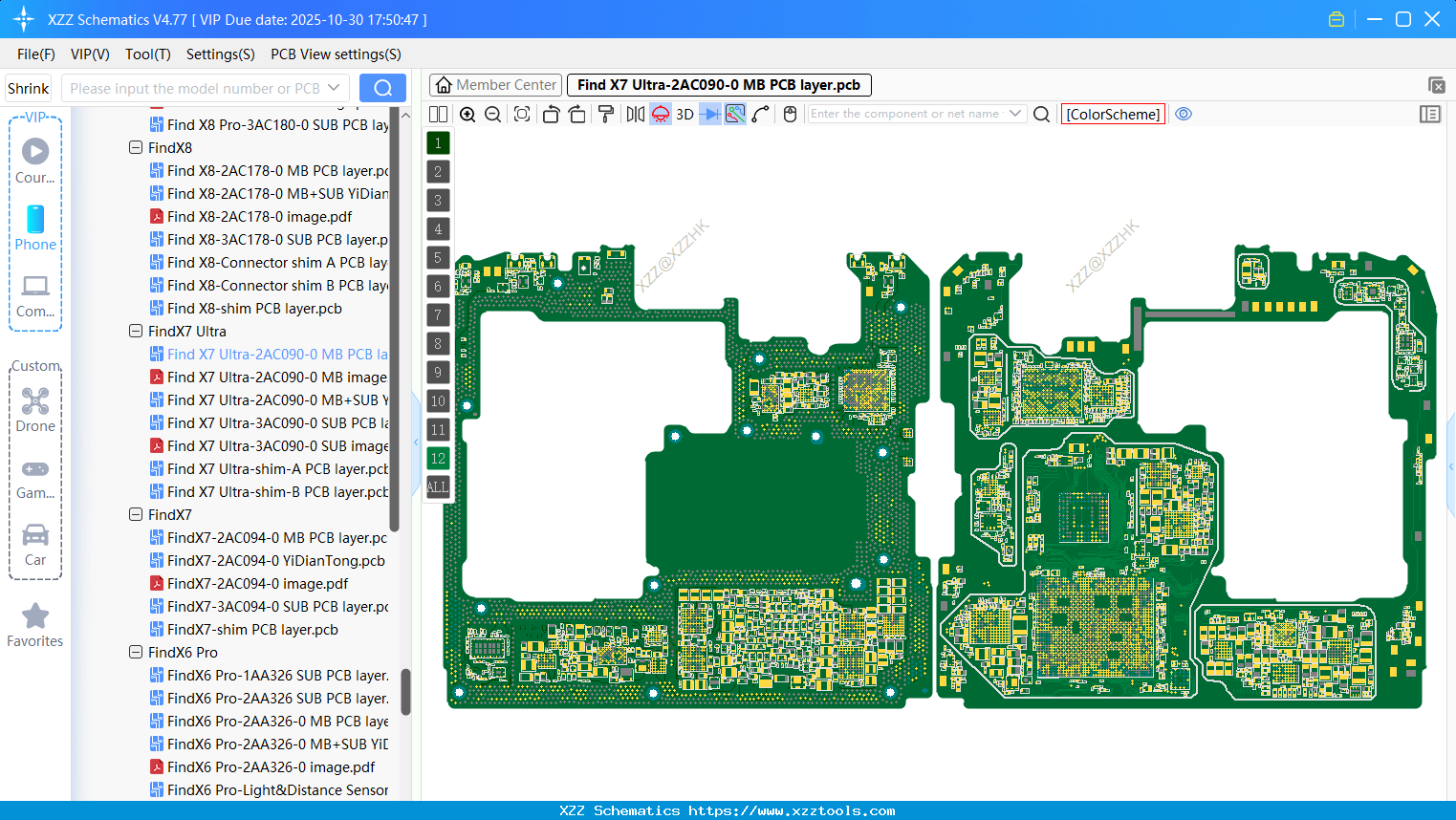Toggle the eye visibility icon near ColorScheme
Image resolution: width=1456 pixels, height=820 pixels.
(1184, 114)
